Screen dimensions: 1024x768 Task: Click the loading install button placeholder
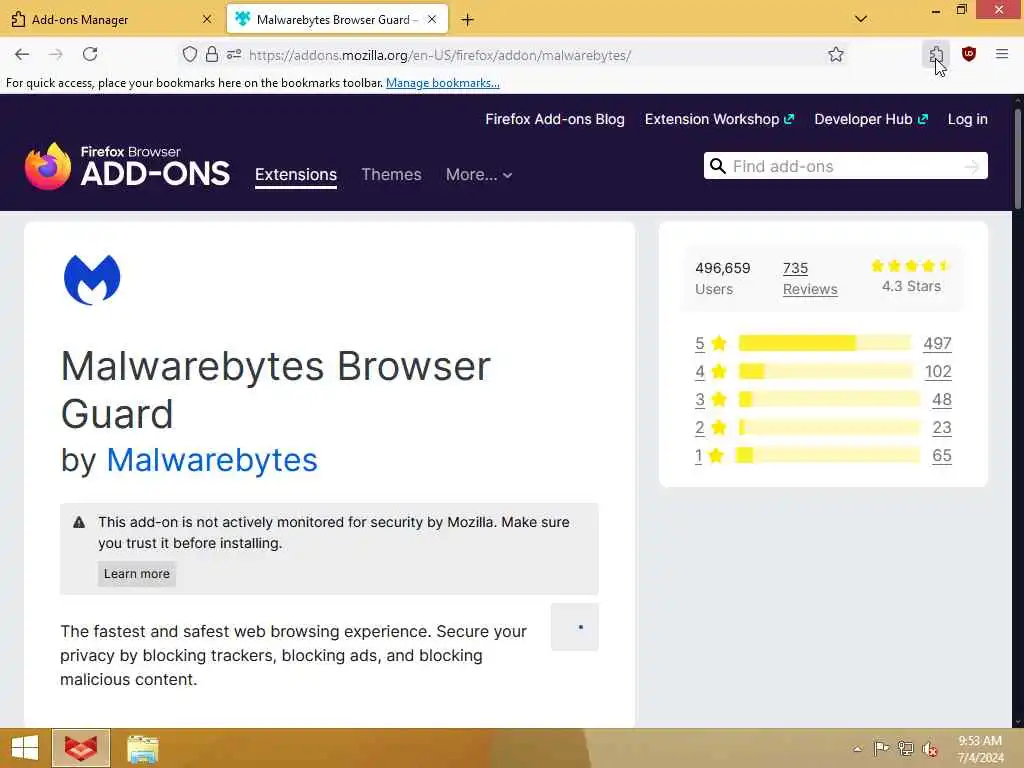click(575, 627)
